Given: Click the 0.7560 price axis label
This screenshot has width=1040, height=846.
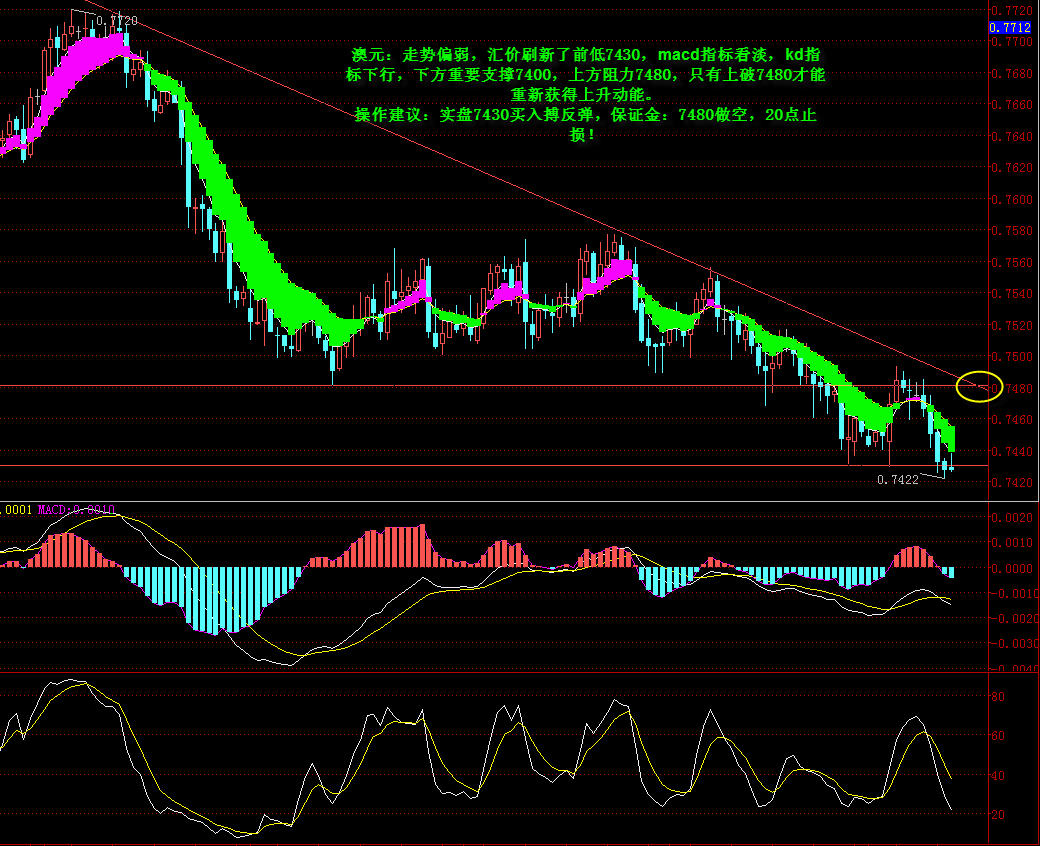Looking at the screenshot, I should tap(1011, 262).
